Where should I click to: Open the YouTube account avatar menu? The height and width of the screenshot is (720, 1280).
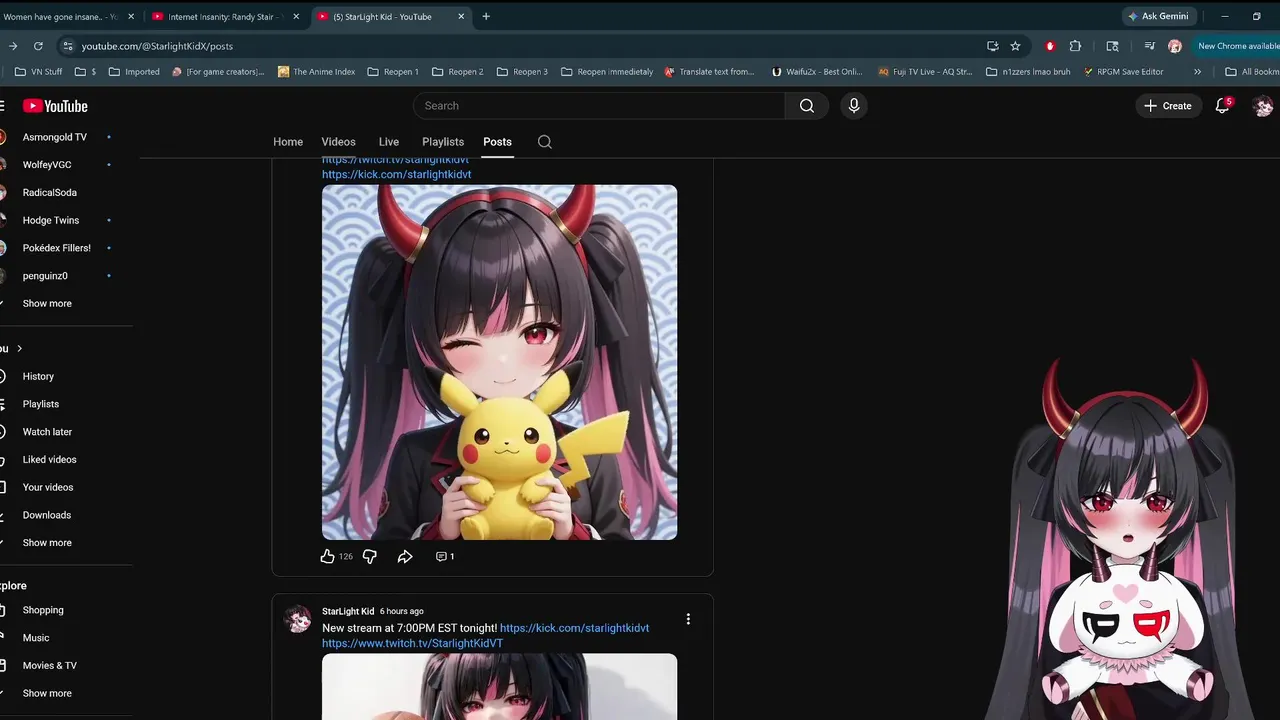point(1263,106)
